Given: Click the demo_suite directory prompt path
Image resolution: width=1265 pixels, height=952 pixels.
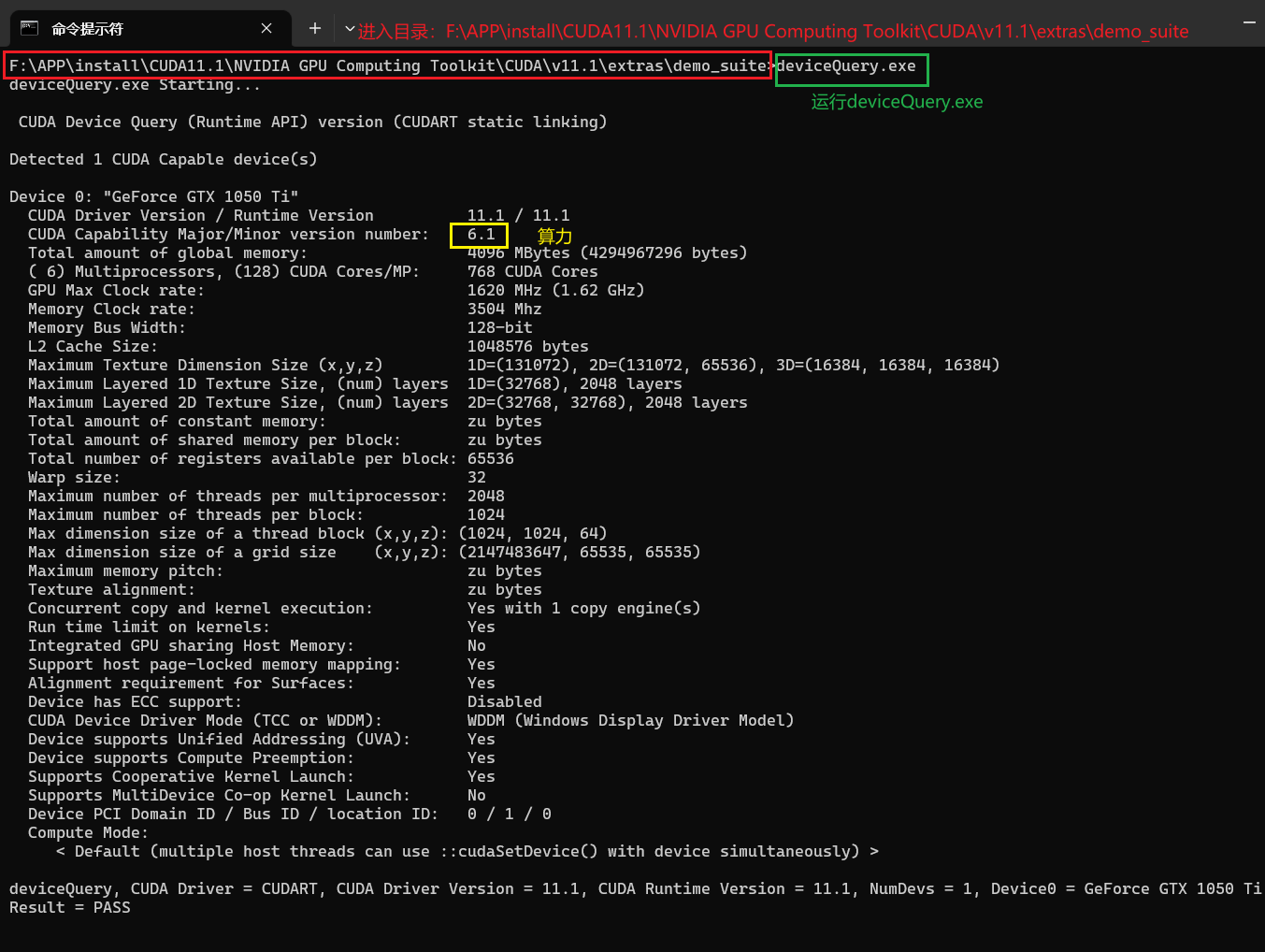Looking at the screenshot, I should pyautogui.click(x=388, y=66).
